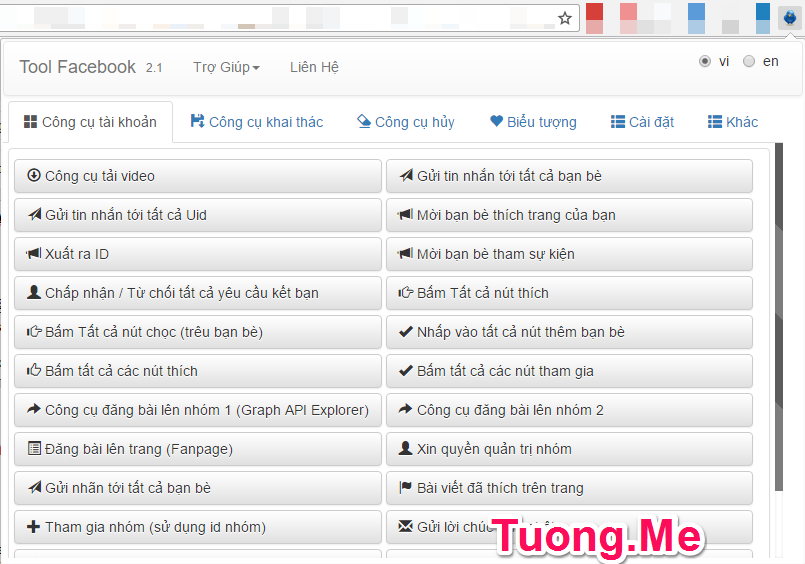Screen dimensions: 805x564
Task: Click paper plane icon on Gửi tin nhắn tới tất cả Uid
Action: pyautogui.click(x=34, y=215)
